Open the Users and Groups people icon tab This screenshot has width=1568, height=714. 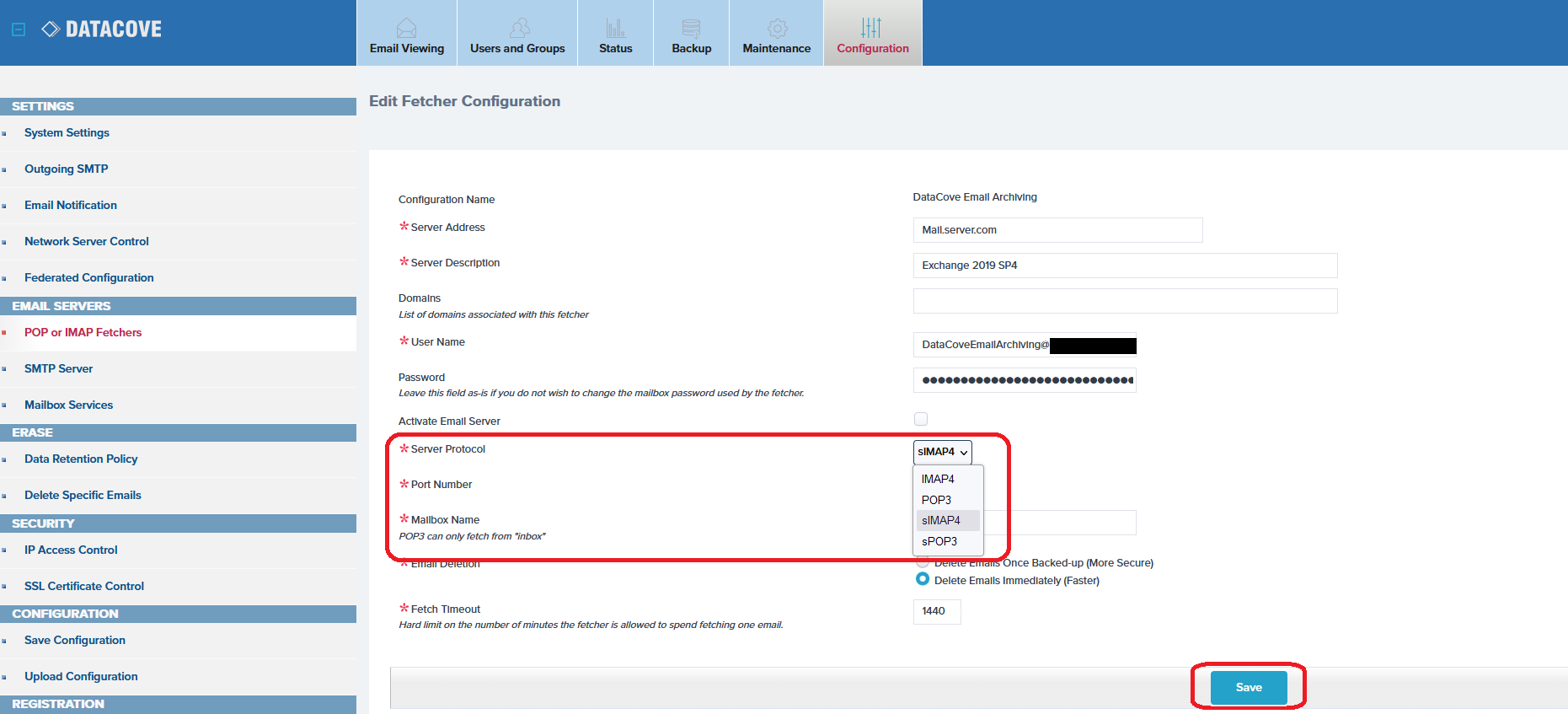pyautogui.click(x=517, y=33)
